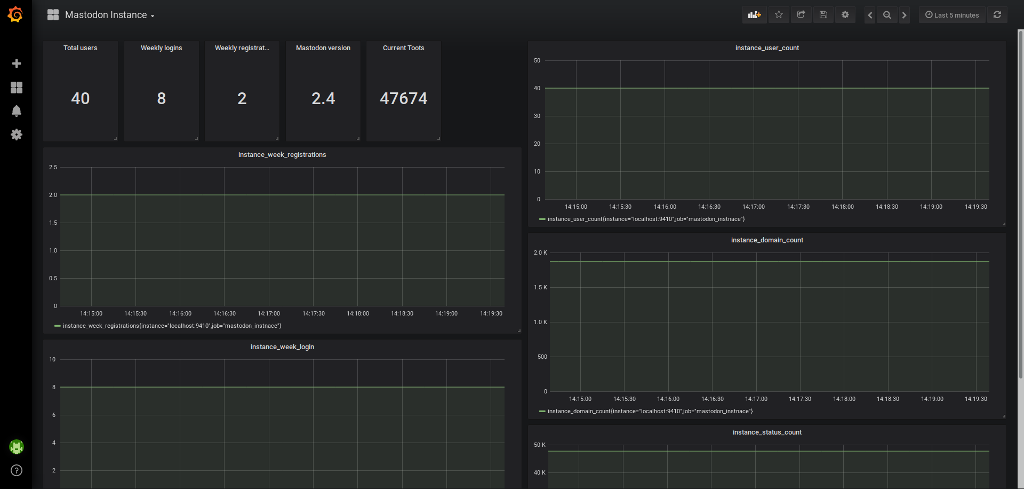Click the Mastodon version value 2.4
The image size is (1024, 489).
323,99
